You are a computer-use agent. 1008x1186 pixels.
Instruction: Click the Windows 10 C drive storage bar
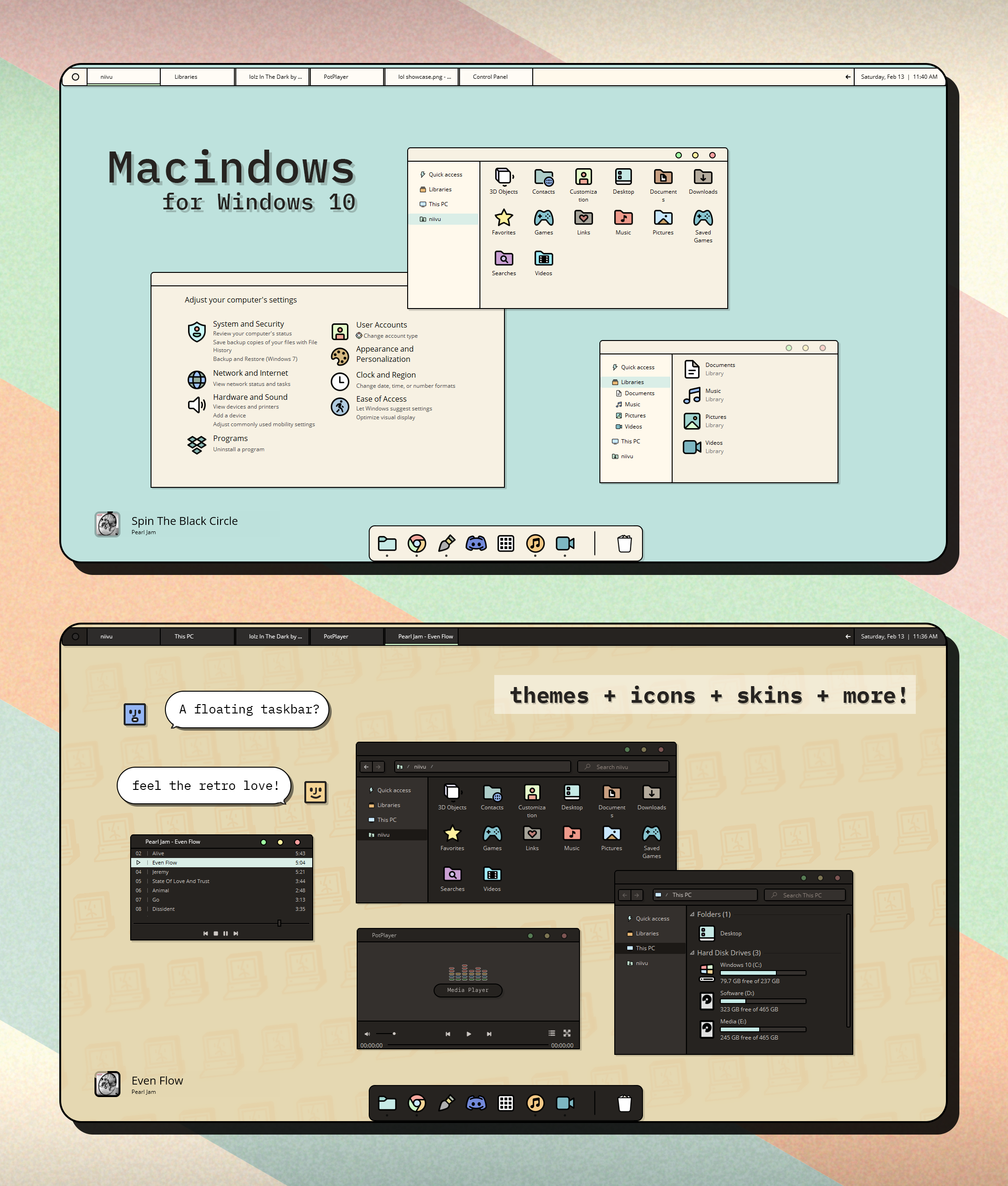click(762, 982)
